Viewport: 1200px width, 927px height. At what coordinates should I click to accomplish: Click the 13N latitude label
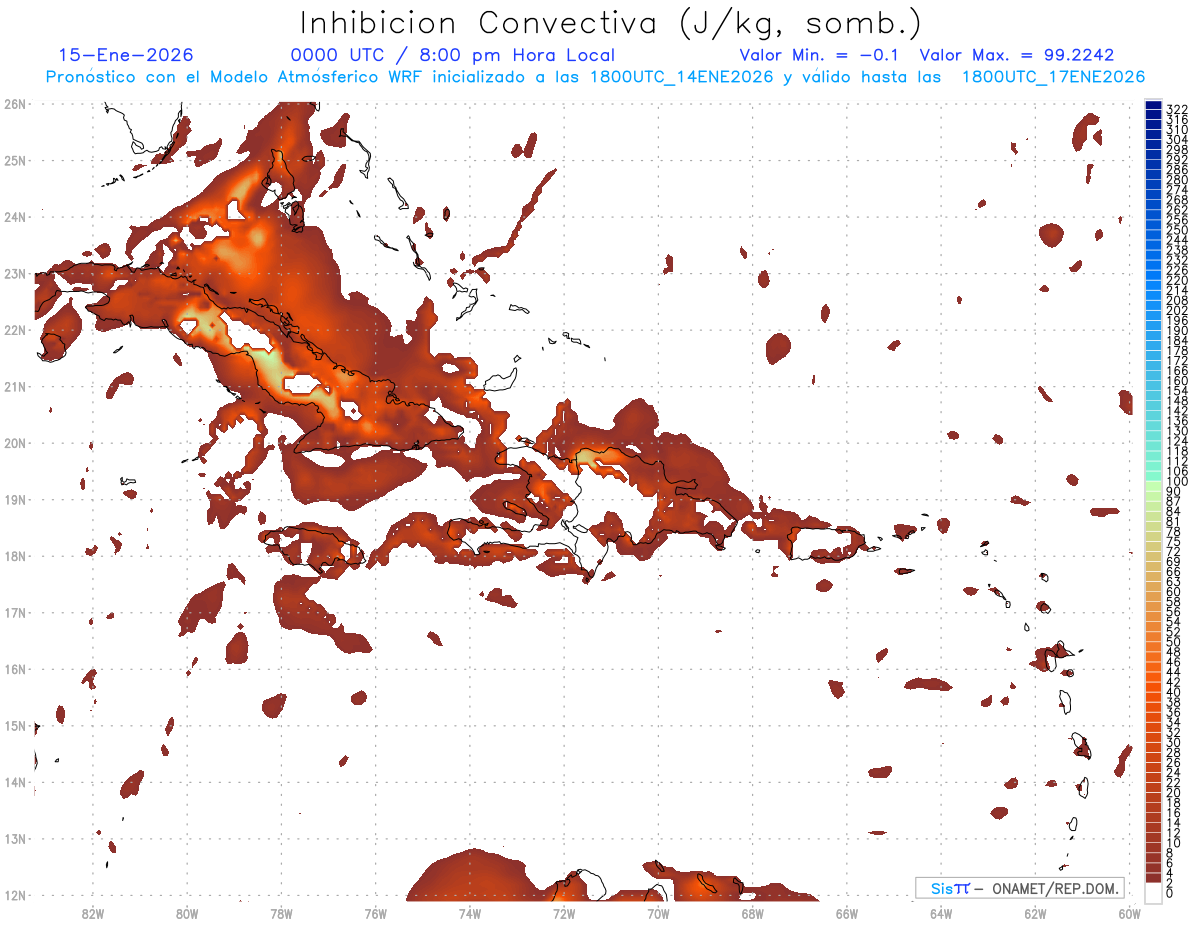14,838
